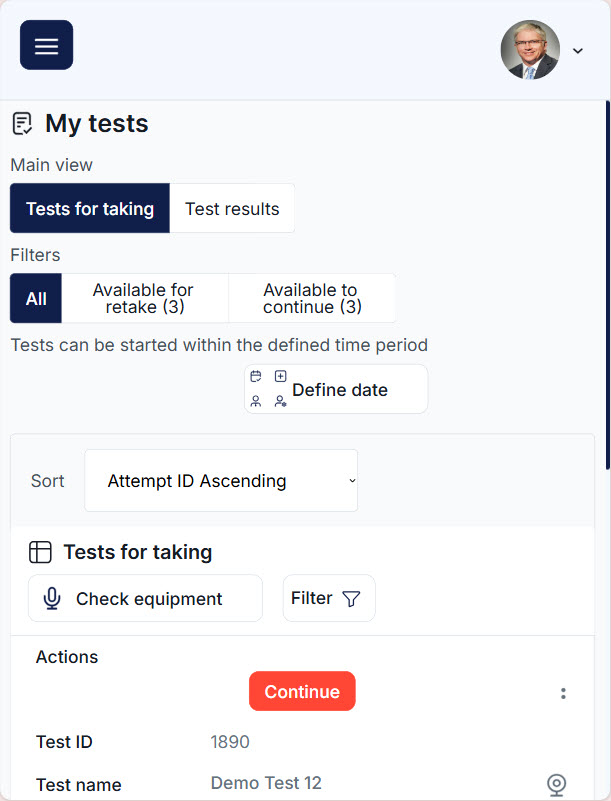Click the person icon beside Define date

tap(256, 401)
